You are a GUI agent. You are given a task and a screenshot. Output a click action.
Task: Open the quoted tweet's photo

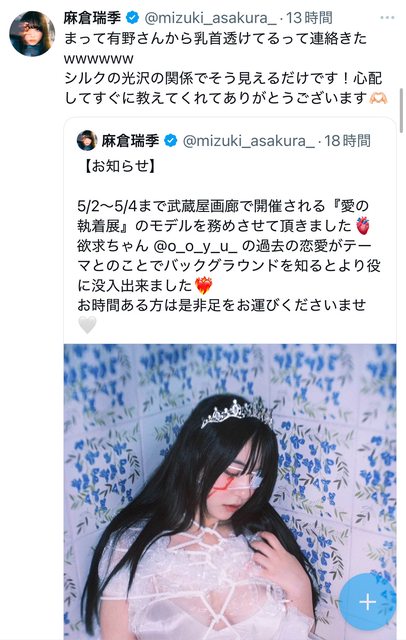(230, 492)
